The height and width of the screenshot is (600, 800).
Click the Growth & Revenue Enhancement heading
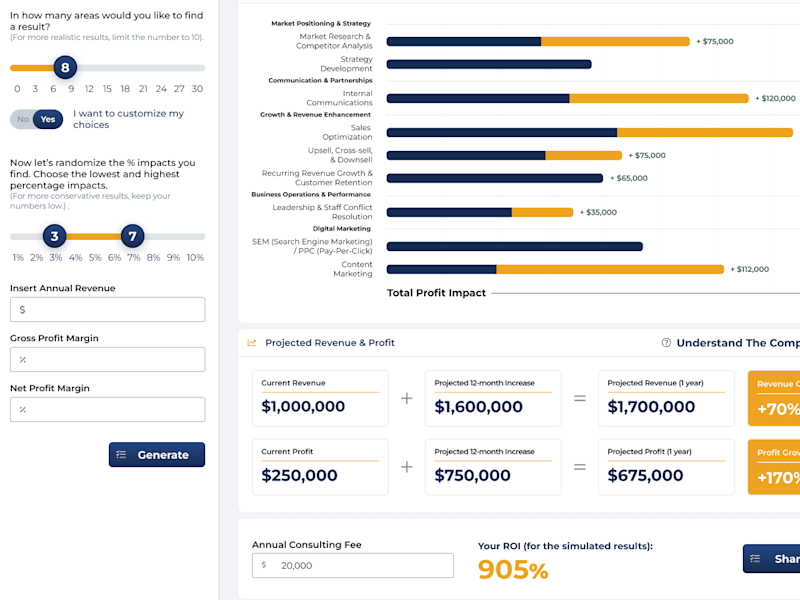click(x=315, y=115)
